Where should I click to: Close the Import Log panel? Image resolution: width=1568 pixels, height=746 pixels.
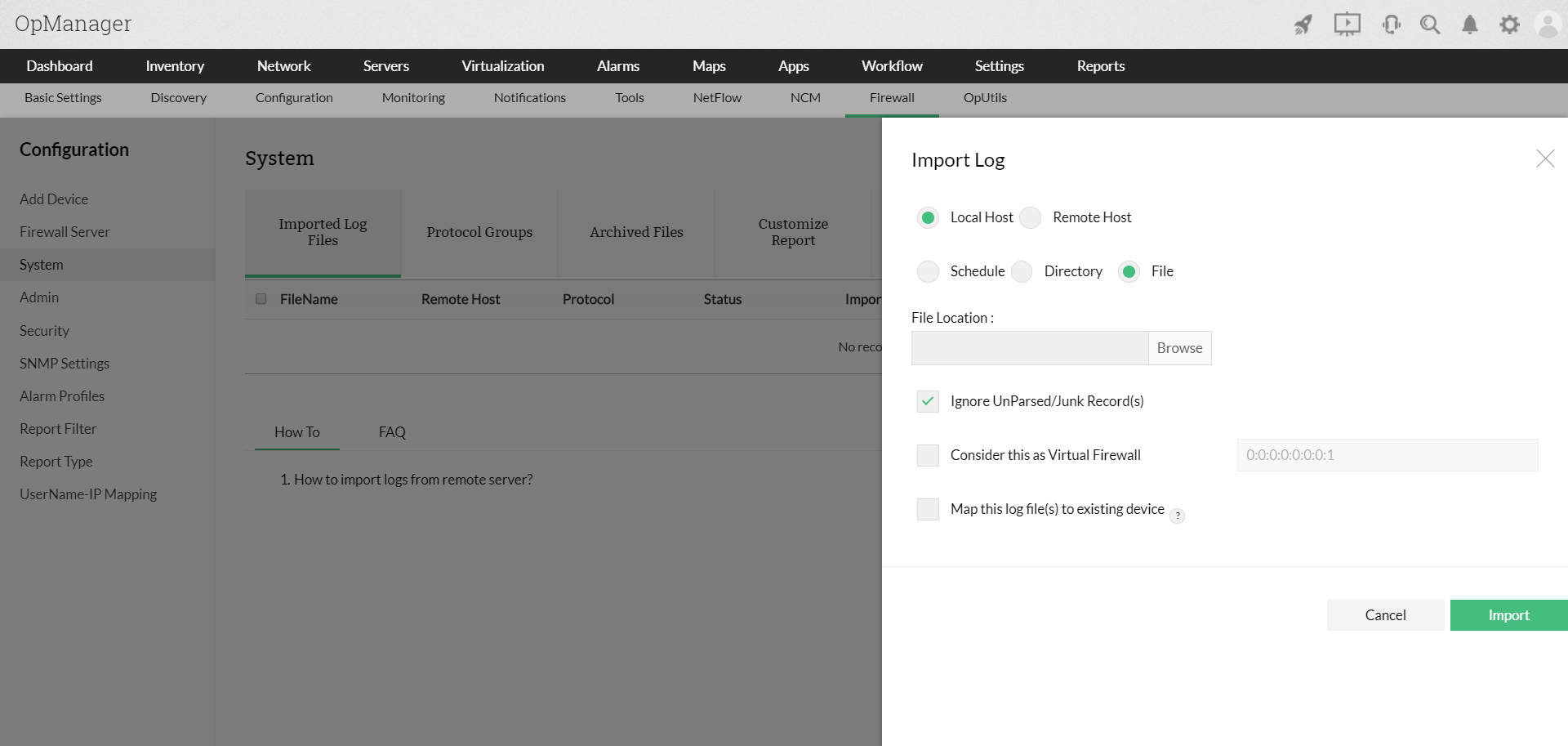[1544, 159]
